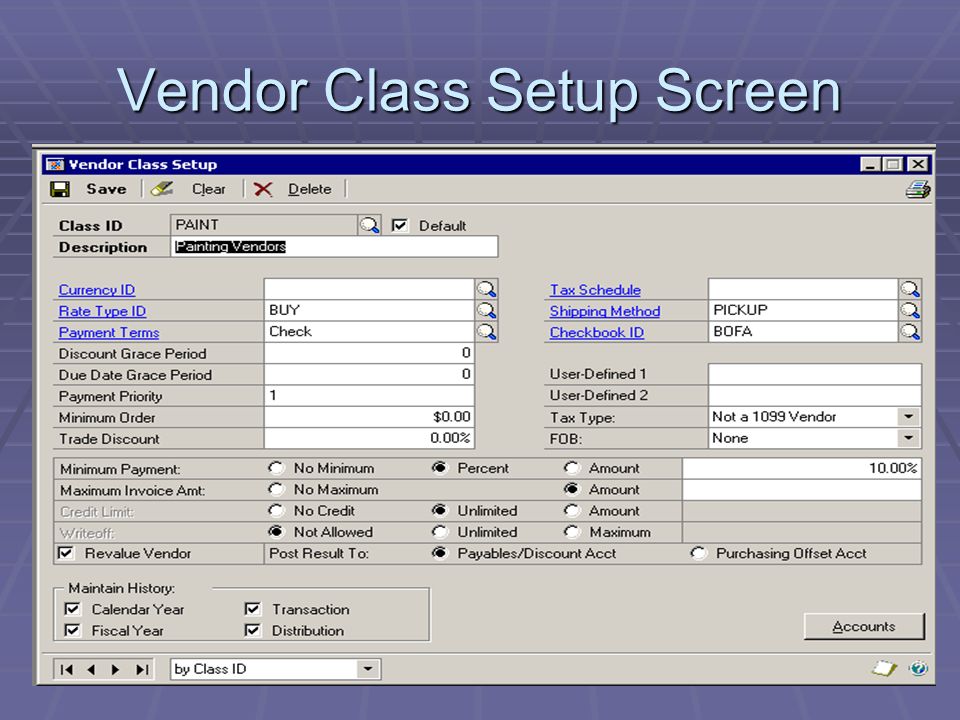Image resolution: width=960 pixels, height=720 pixels.
Task: Click the Save toolbar button
Action: 89,189
